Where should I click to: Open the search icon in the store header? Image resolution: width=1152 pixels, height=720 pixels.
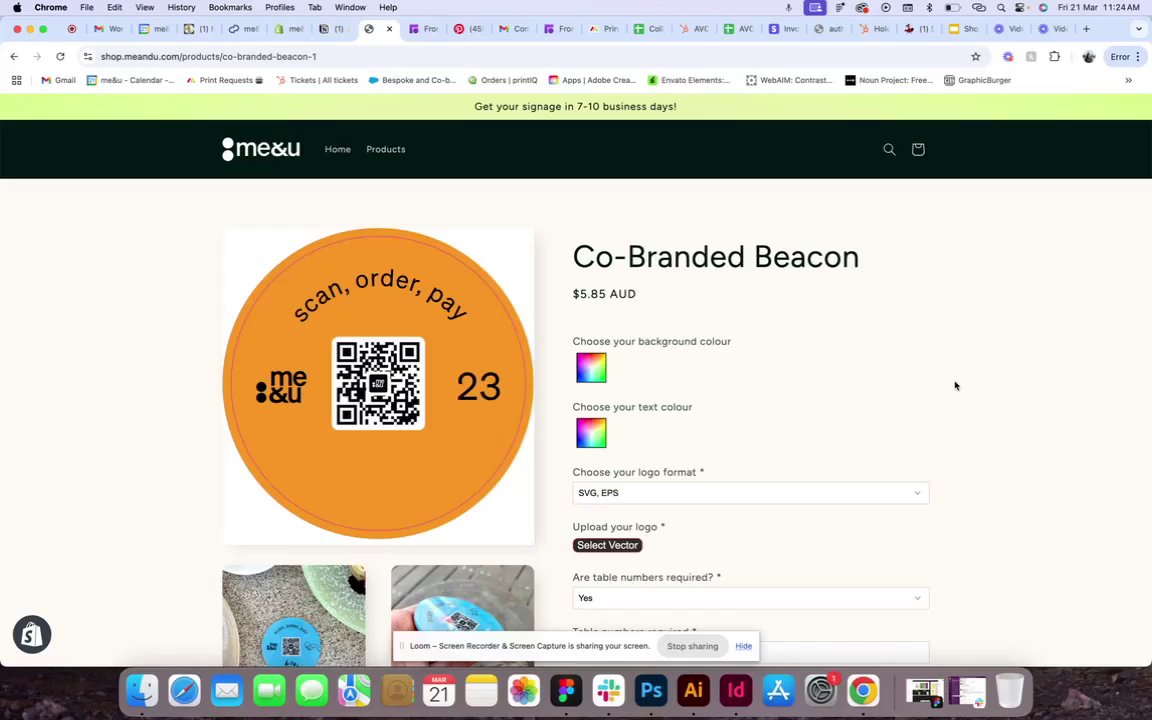tap(889, 149)
